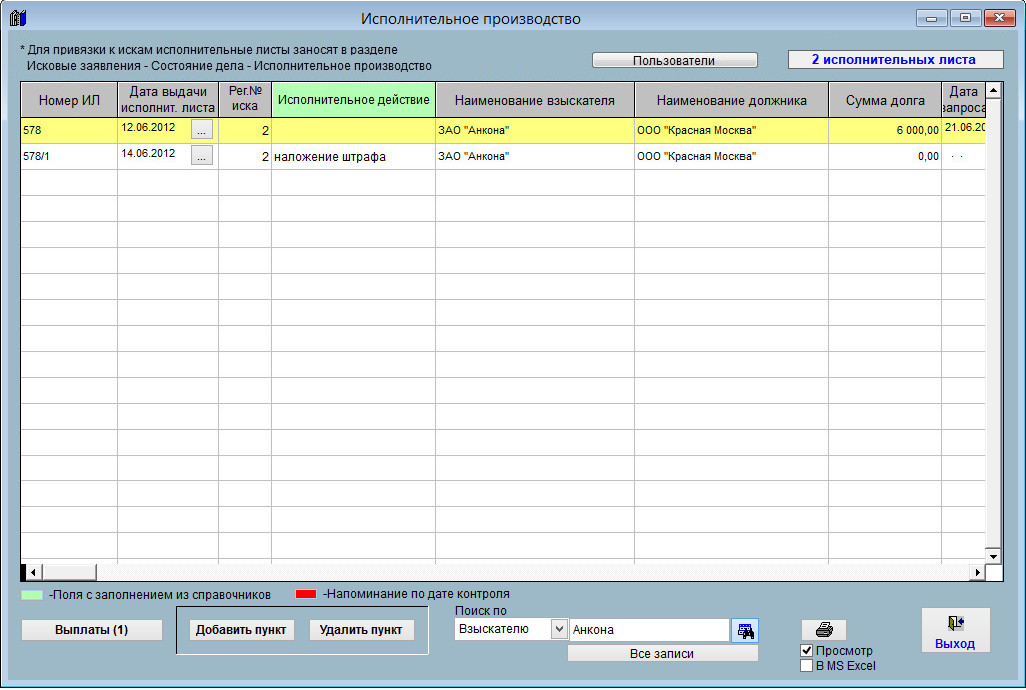
Task: Maximize the Исполнительное производство window
Action: [965, 18]
